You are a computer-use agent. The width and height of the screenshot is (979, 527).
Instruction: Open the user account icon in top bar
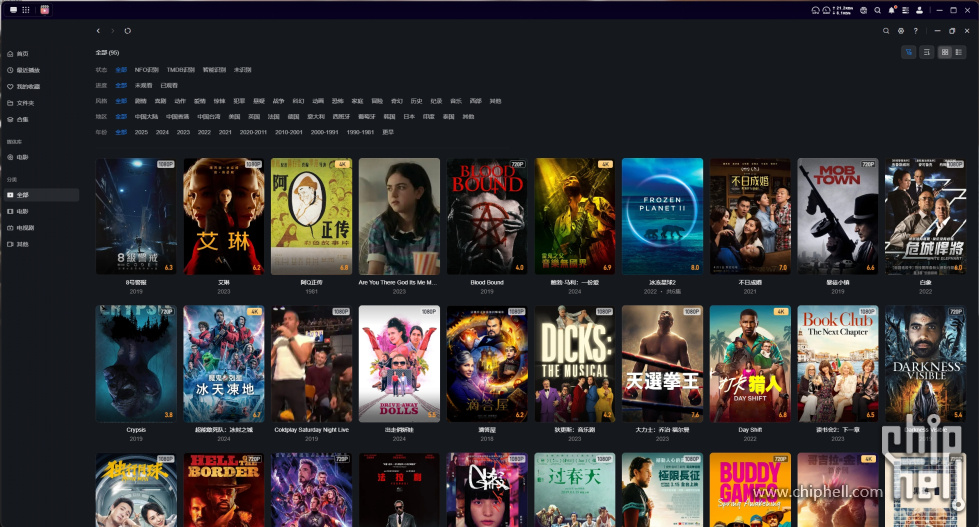919,10
